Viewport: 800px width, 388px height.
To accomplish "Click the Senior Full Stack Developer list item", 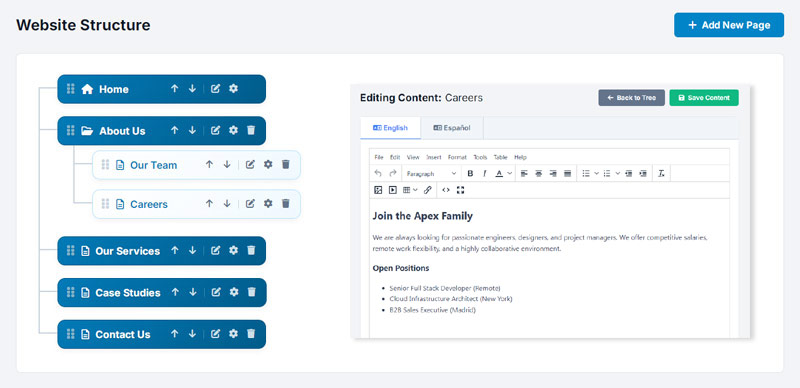I will coord(445,288).
